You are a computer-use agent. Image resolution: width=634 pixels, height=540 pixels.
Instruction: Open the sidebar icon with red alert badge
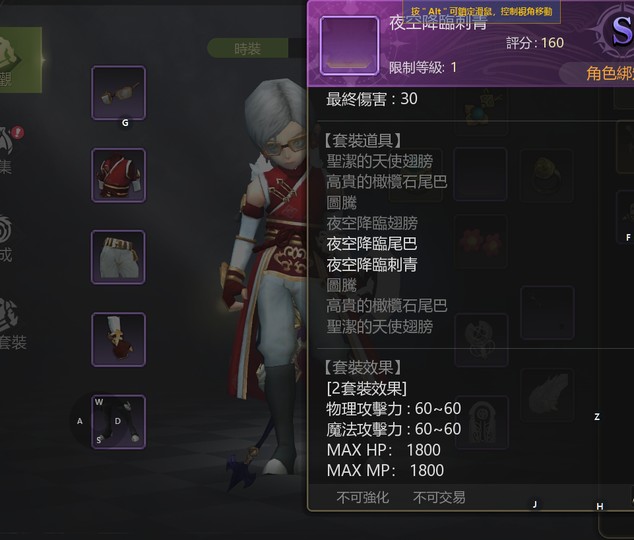click(10, 150)
